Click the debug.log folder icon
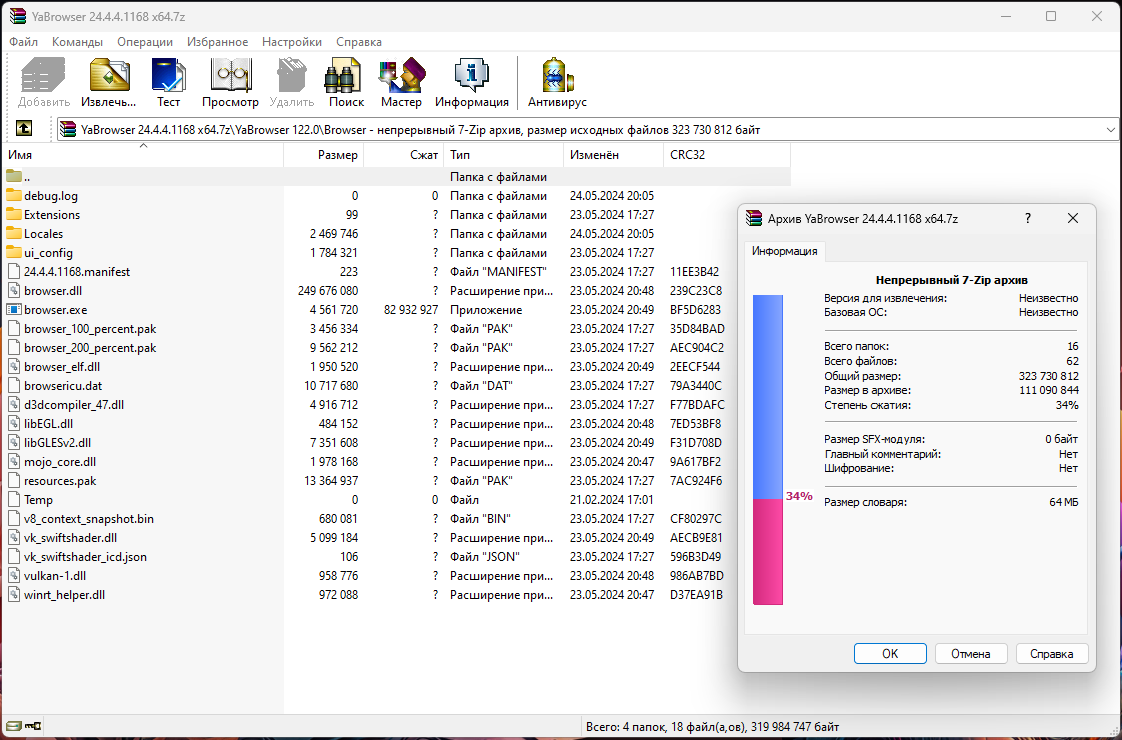1122x740 pixels. [x=14, y=195]
